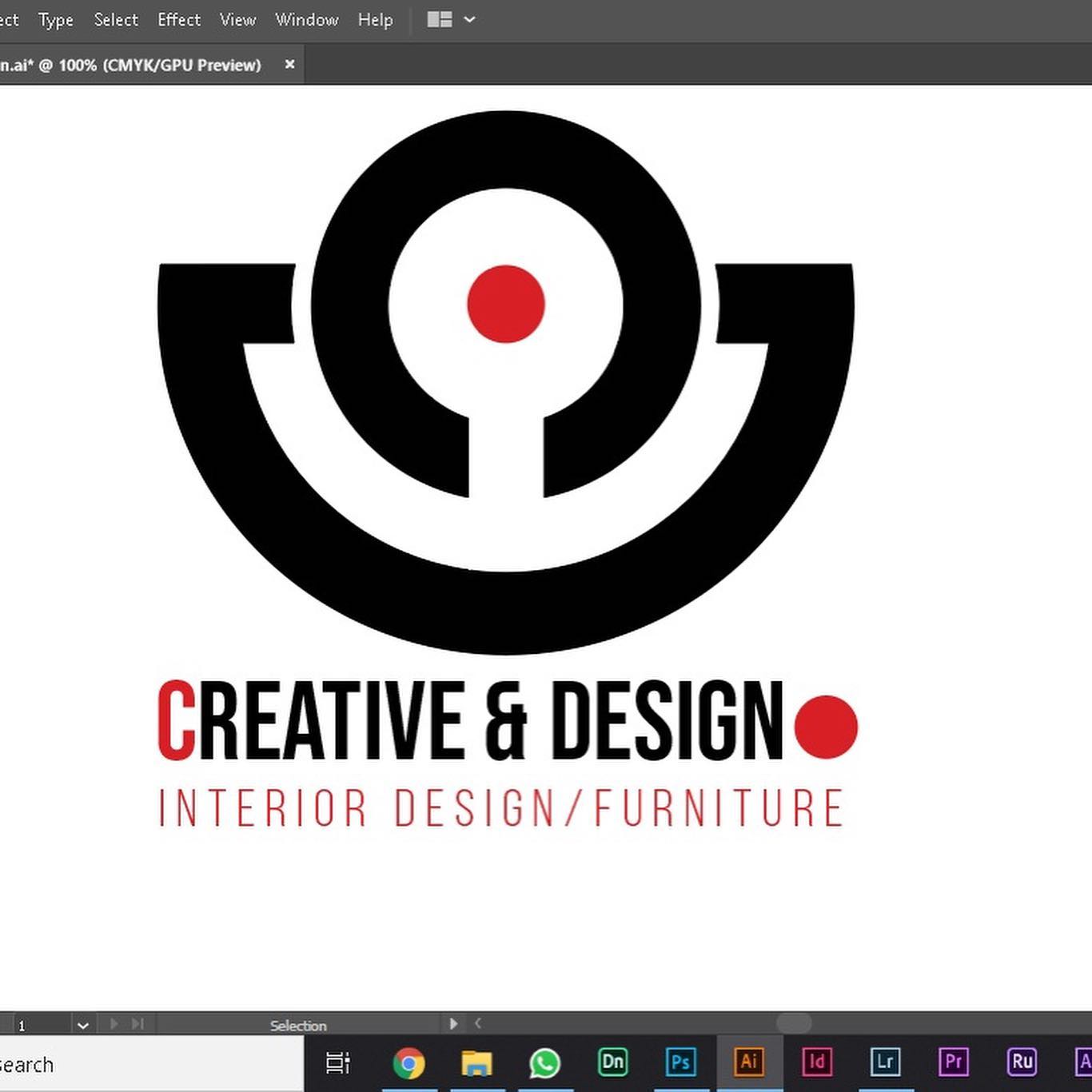The width and height of the screenshot is (1092, 1092).
Task: Click the Arrange Documents icon
Action: [440, 19]
